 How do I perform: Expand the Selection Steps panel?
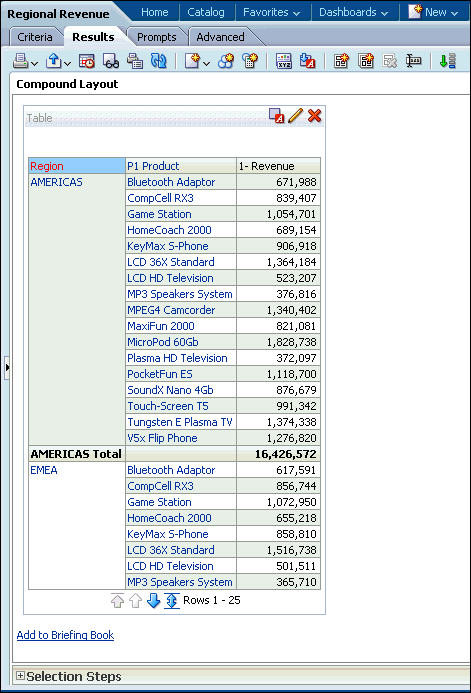pyautogui.click(x=20, y=675)
